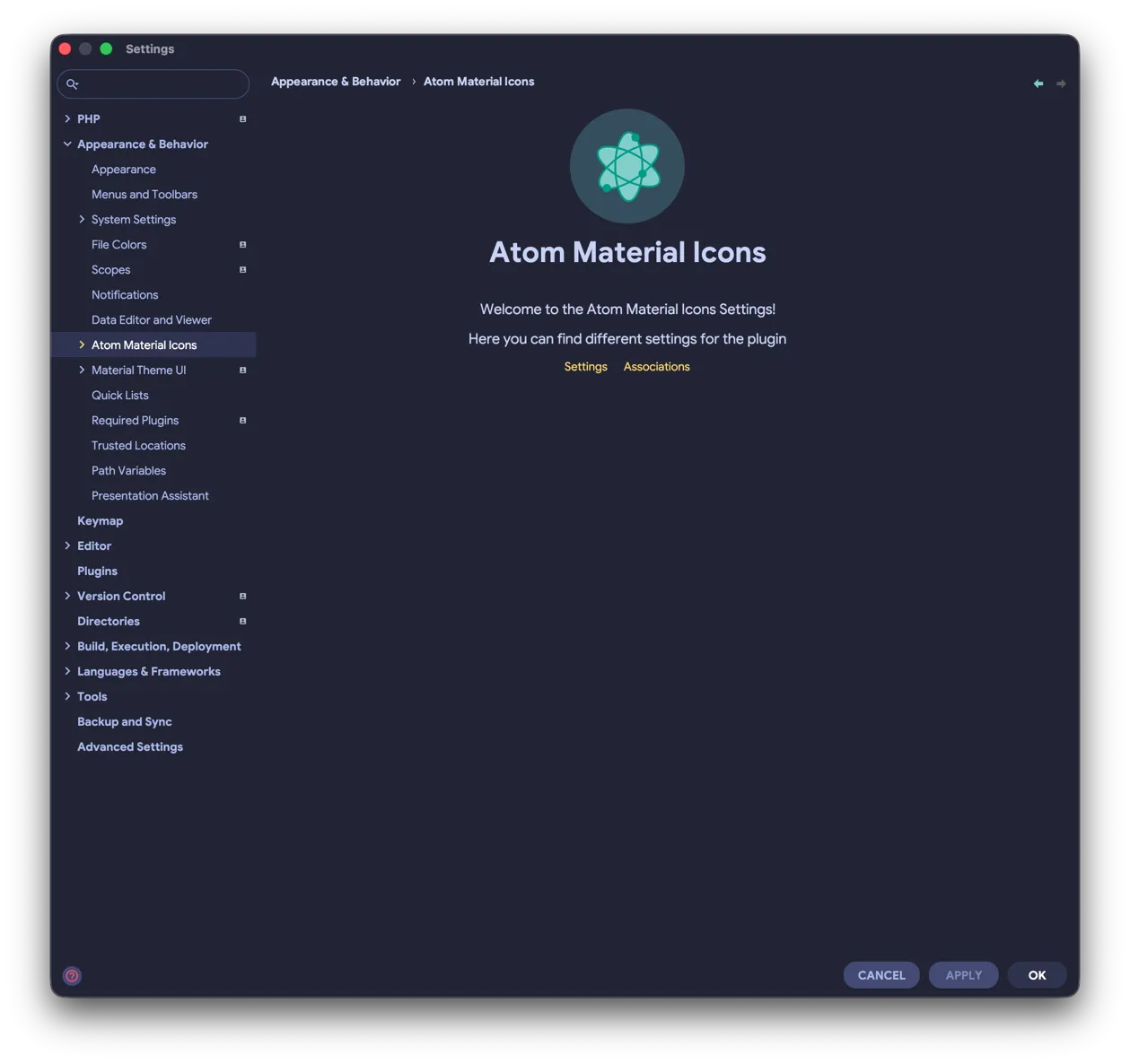Select Menus and Toolbars
The image size is (1130, 1064).
coord(145,194)
